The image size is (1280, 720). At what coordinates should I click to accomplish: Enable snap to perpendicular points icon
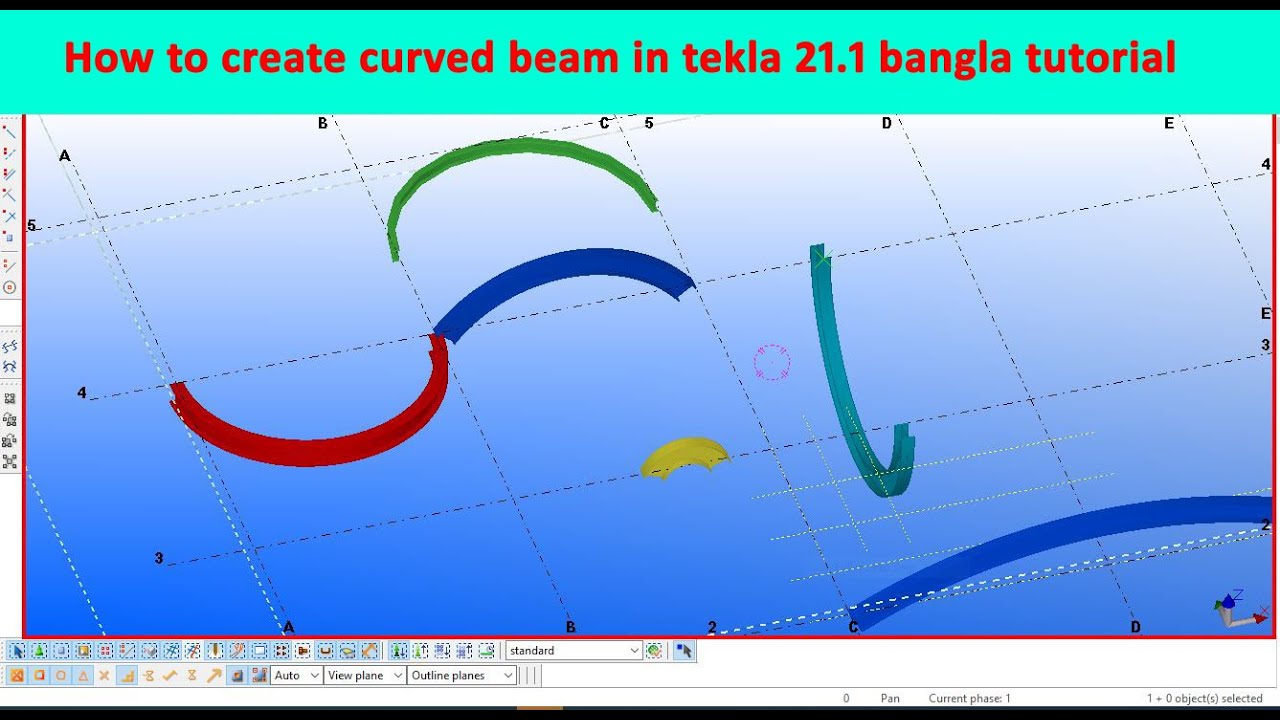127,675
